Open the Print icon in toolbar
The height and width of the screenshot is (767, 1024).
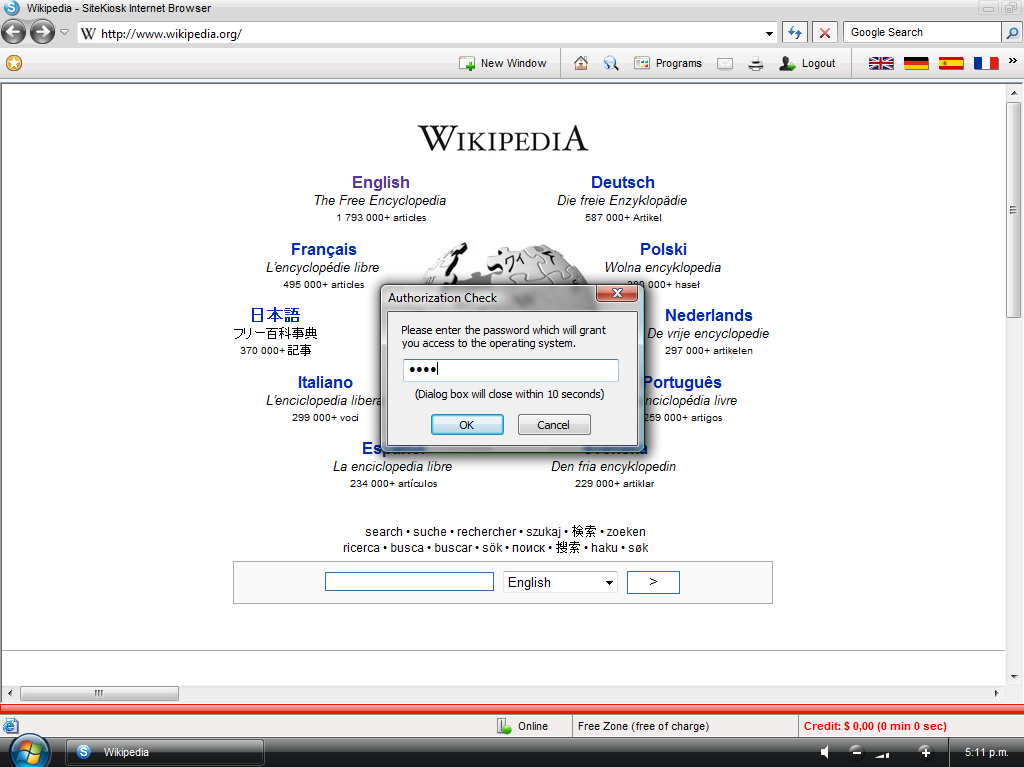756,63
